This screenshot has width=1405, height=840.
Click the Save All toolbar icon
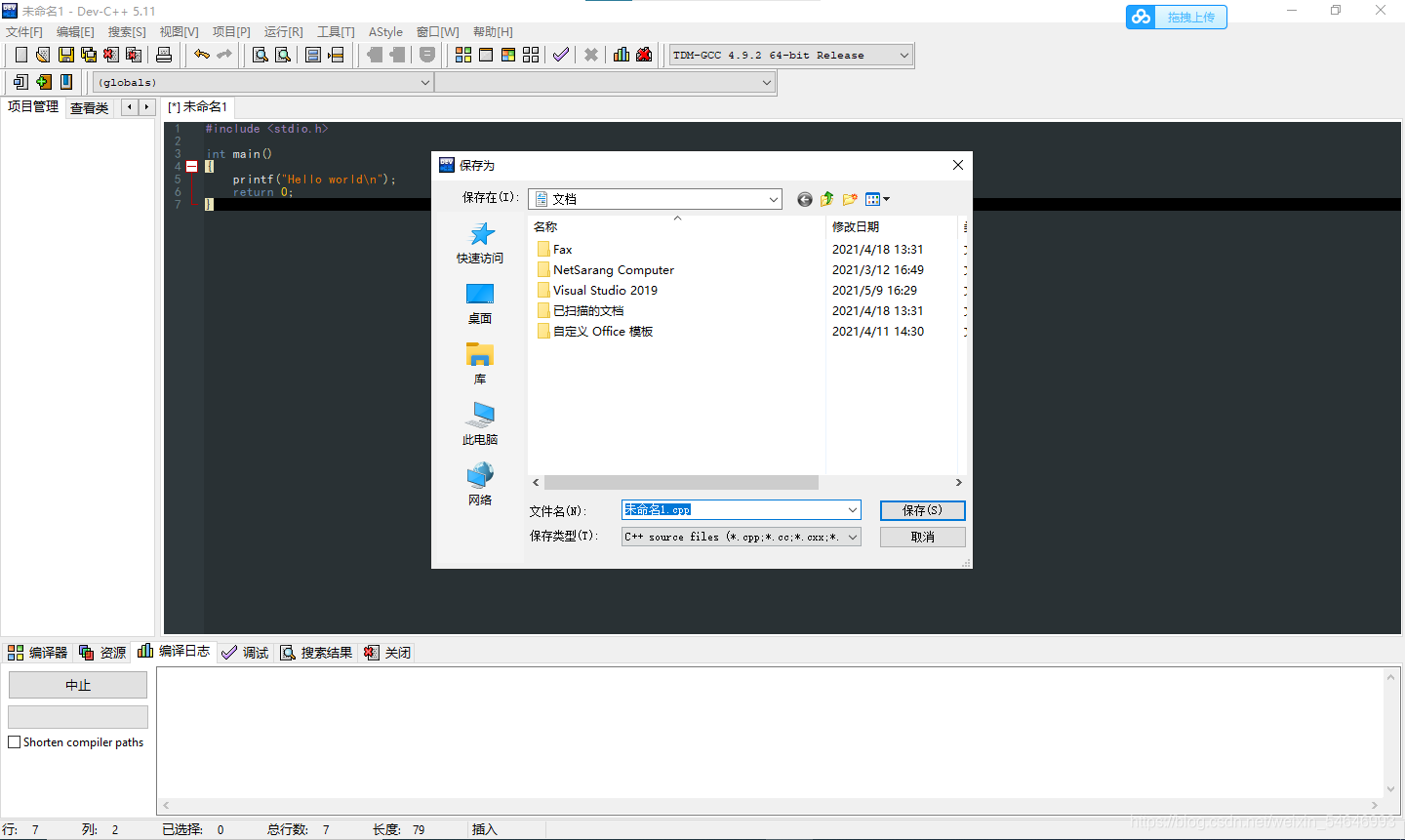tap(89, 55)
